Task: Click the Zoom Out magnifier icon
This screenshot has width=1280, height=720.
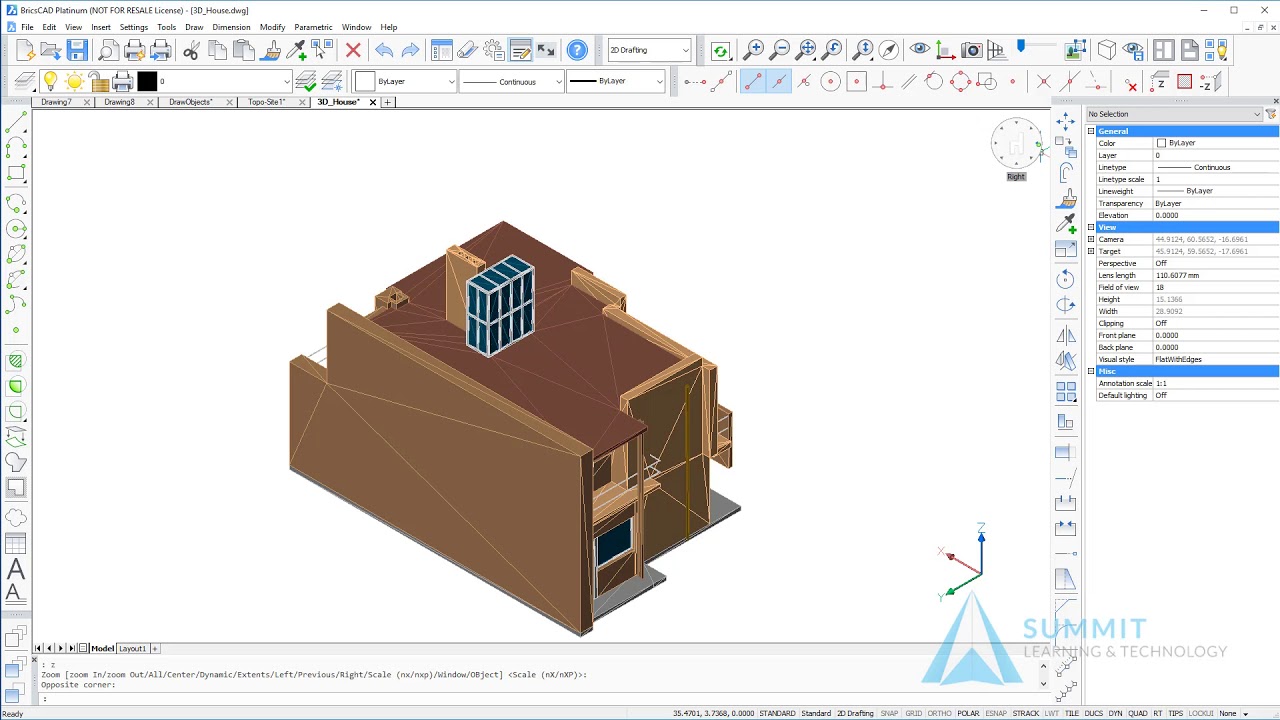Action: coord(781,49)
